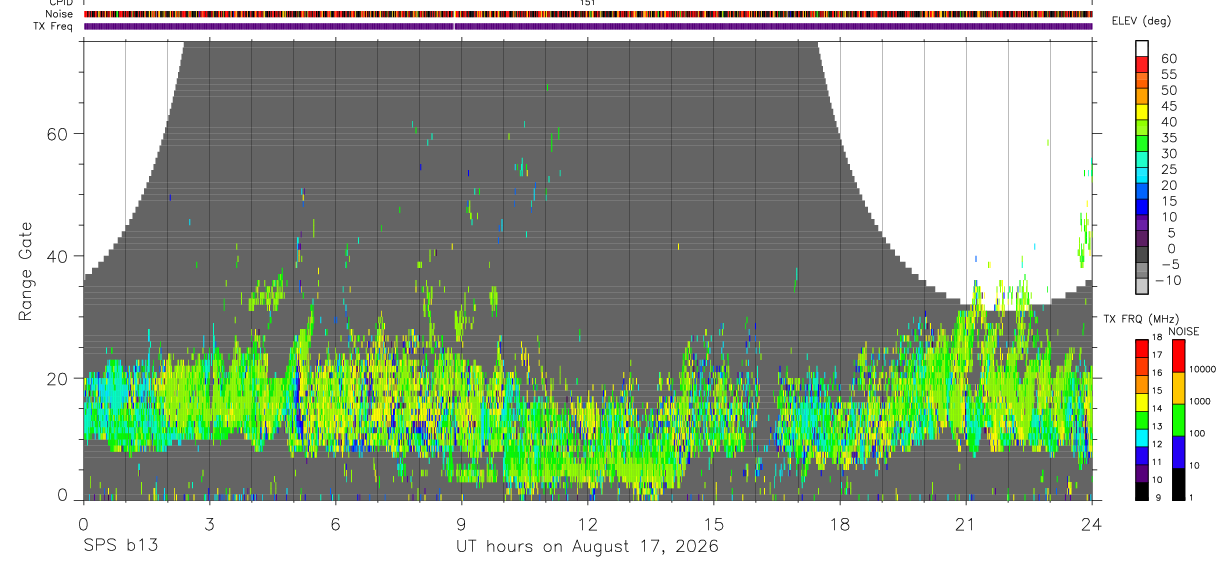Screen dimensions: 1228x567
Task: Click the red 17 MHz TX FRQ swatch
Action: pyautogui.click(x=1142, y=349)
